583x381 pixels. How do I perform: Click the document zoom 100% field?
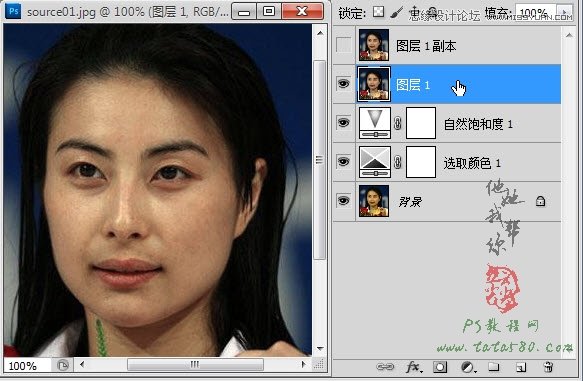click(27, 366)
